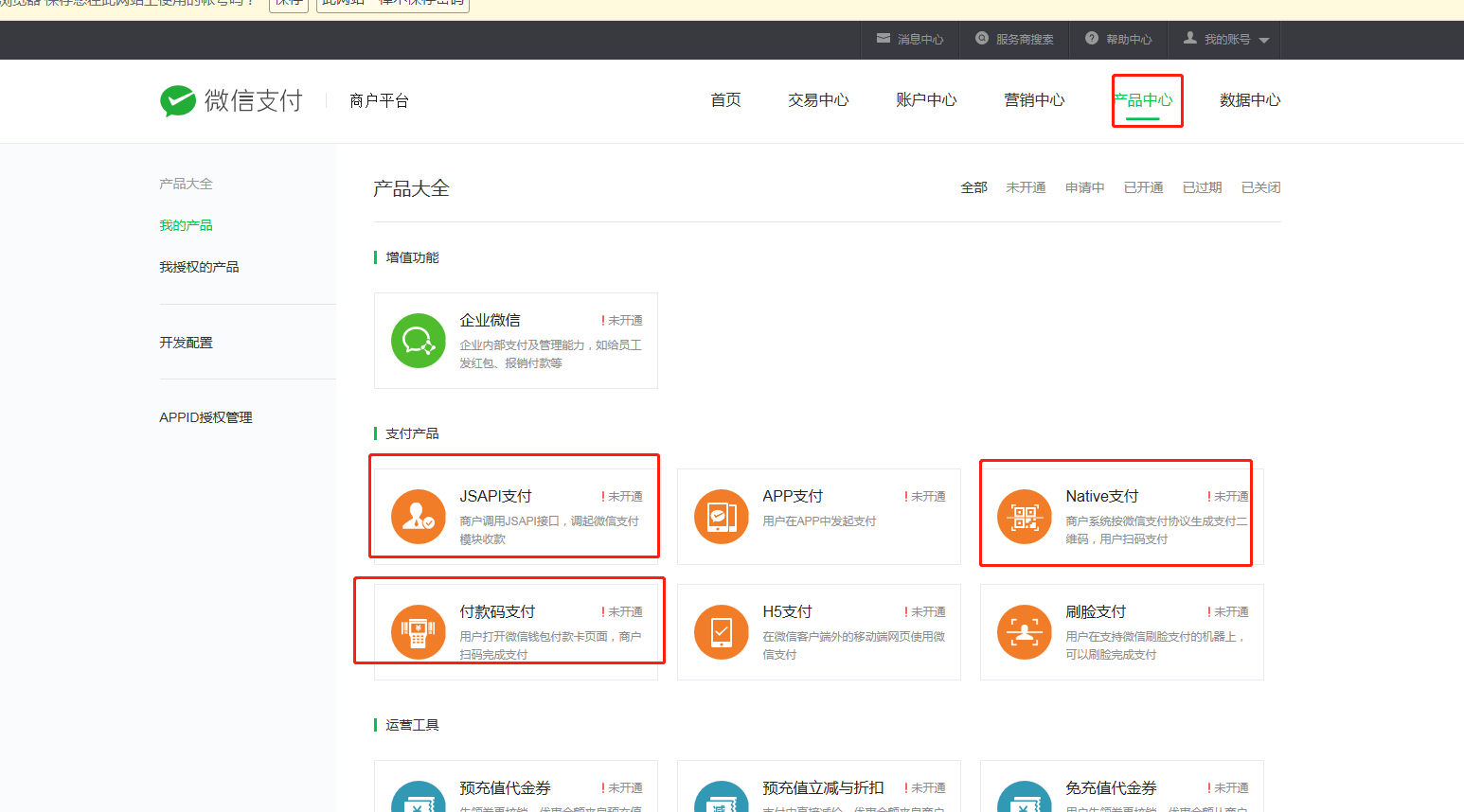Click the 未开通 status on H5支付
The image size is (1464, 812).
tap(925, 612)
